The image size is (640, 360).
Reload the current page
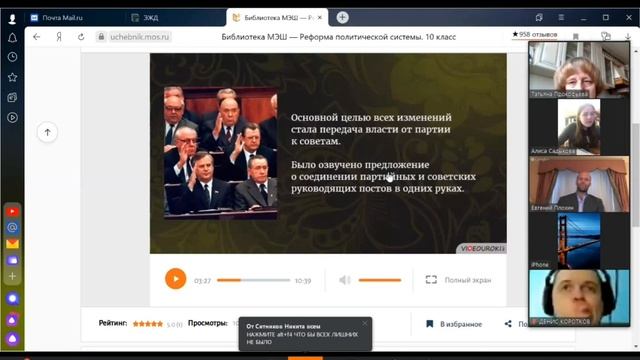(81, 37)
